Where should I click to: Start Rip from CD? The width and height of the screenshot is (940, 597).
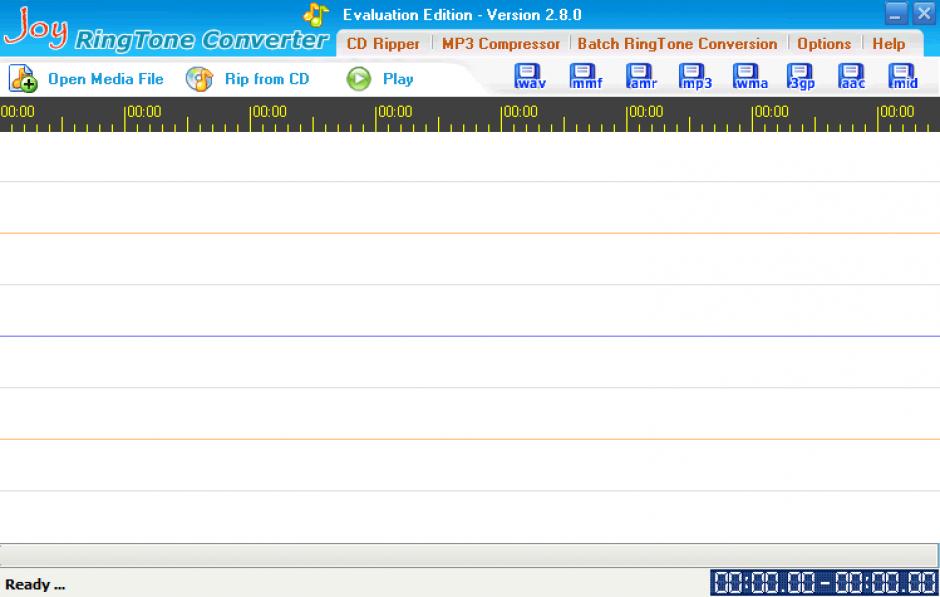click(249, 79)
